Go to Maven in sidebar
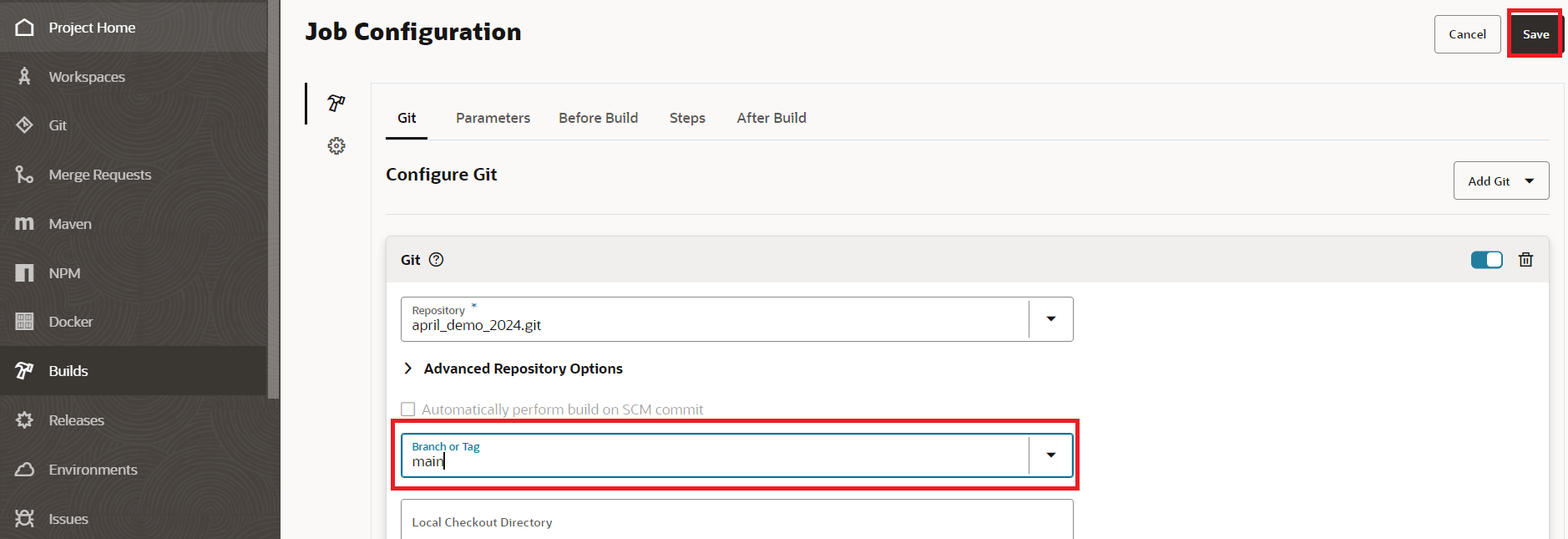The width and height of the screenshot is (1568, 539). (70, 224)
